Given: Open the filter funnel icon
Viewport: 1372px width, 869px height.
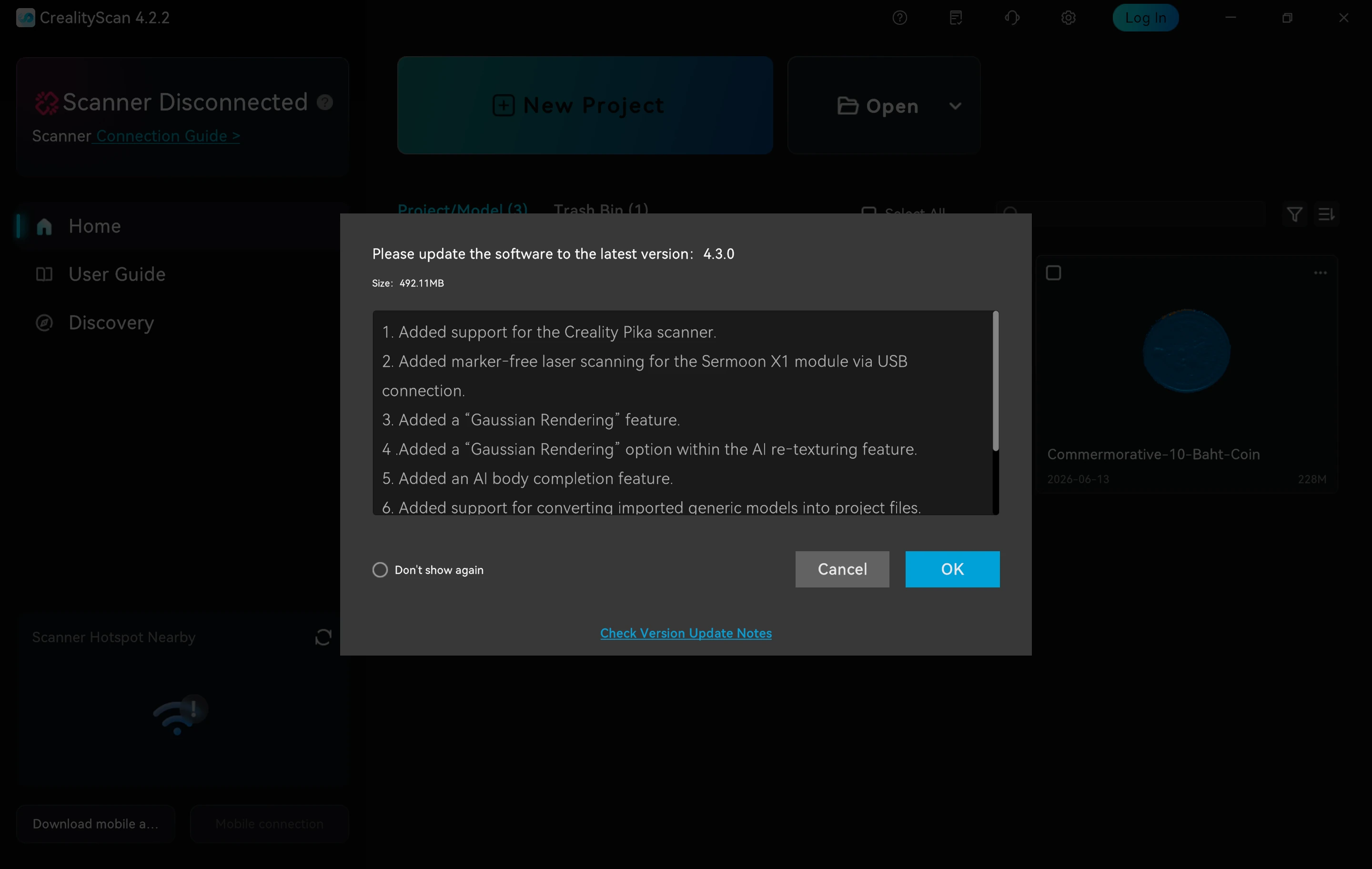Looking at the screenshot, I should point(1294,214).
